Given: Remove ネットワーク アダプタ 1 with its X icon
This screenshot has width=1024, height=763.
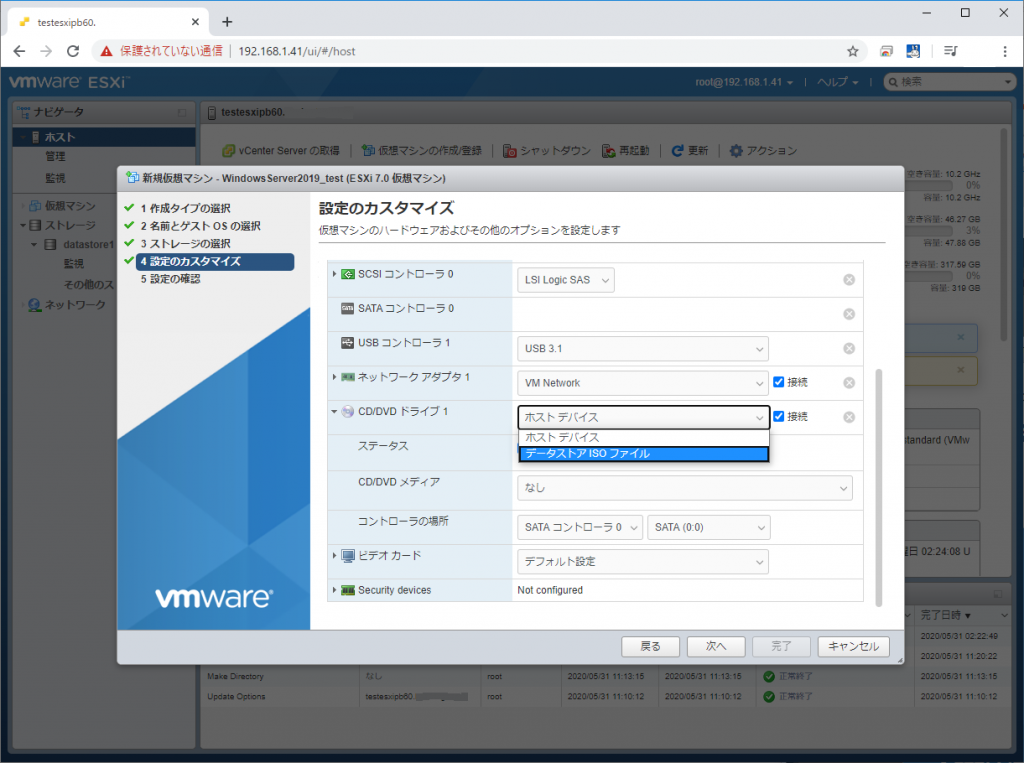Looking at the screenshot, I should pyautogui.click(x=848, y=383).
